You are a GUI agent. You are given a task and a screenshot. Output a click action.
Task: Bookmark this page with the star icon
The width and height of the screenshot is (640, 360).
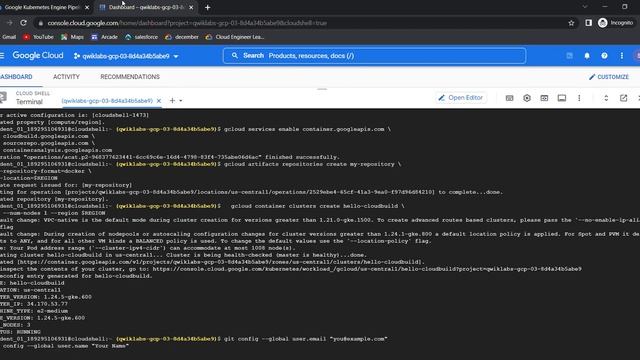pos(571,23)
